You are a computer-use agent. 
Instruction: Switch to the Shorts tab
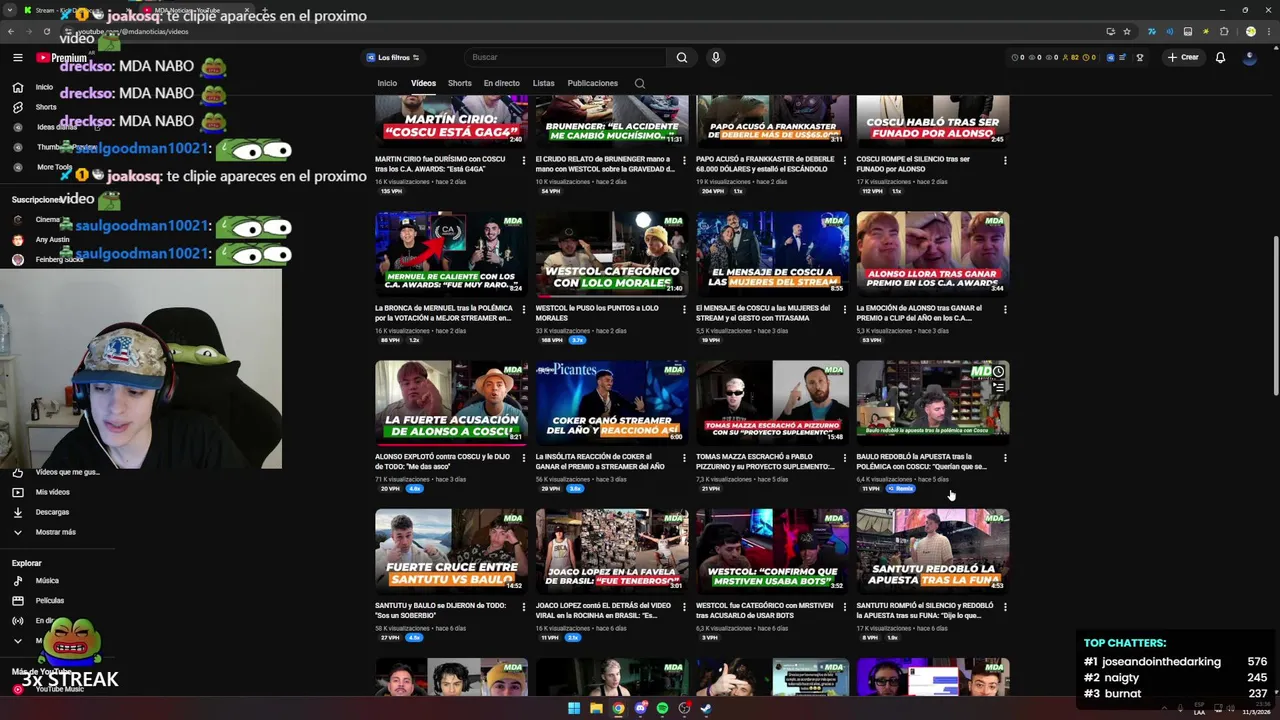tap(460, 83)
